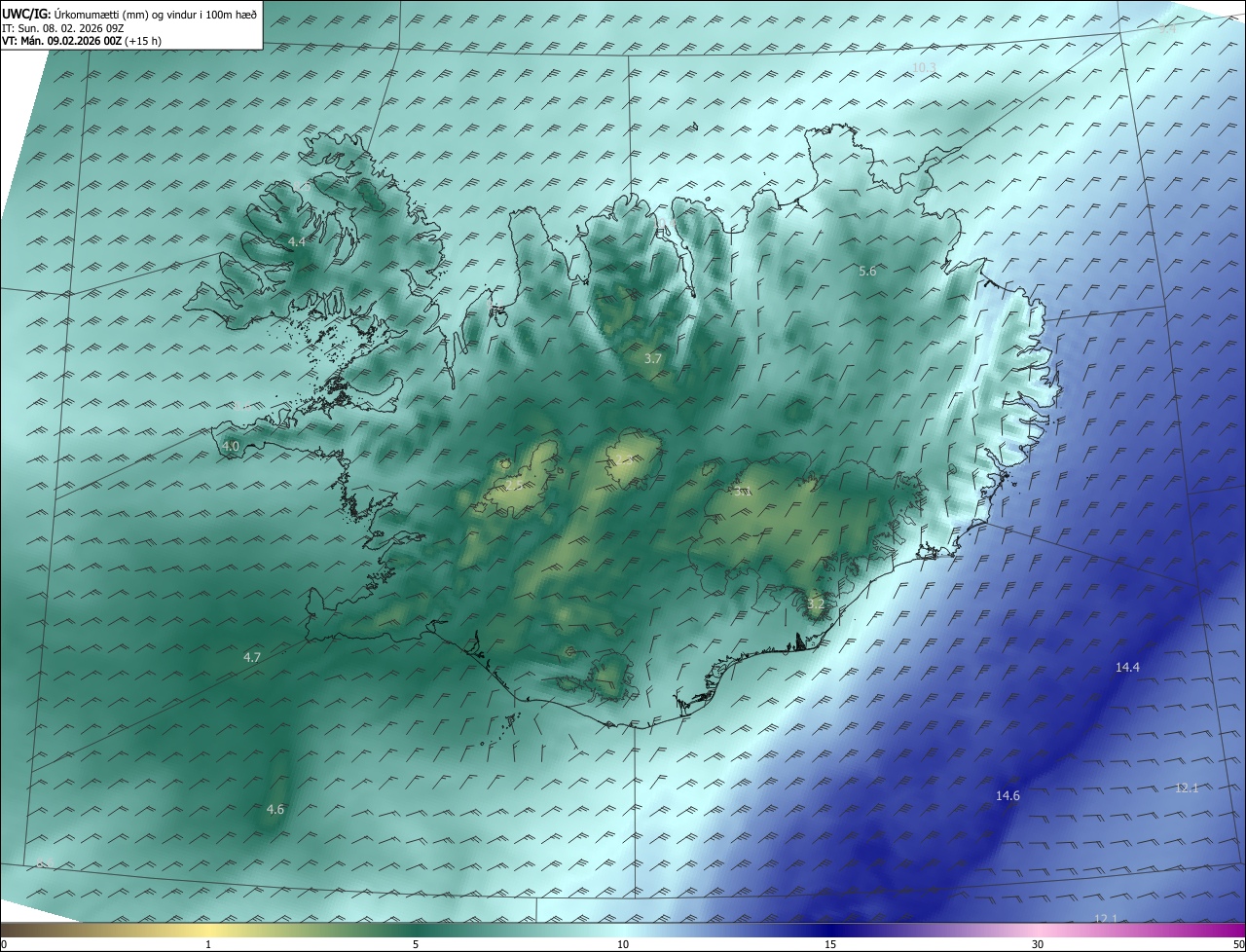Click the 4.0 value on the western peninsula
Viewport: 1246px width, 952px height.
tap(231, 446)
